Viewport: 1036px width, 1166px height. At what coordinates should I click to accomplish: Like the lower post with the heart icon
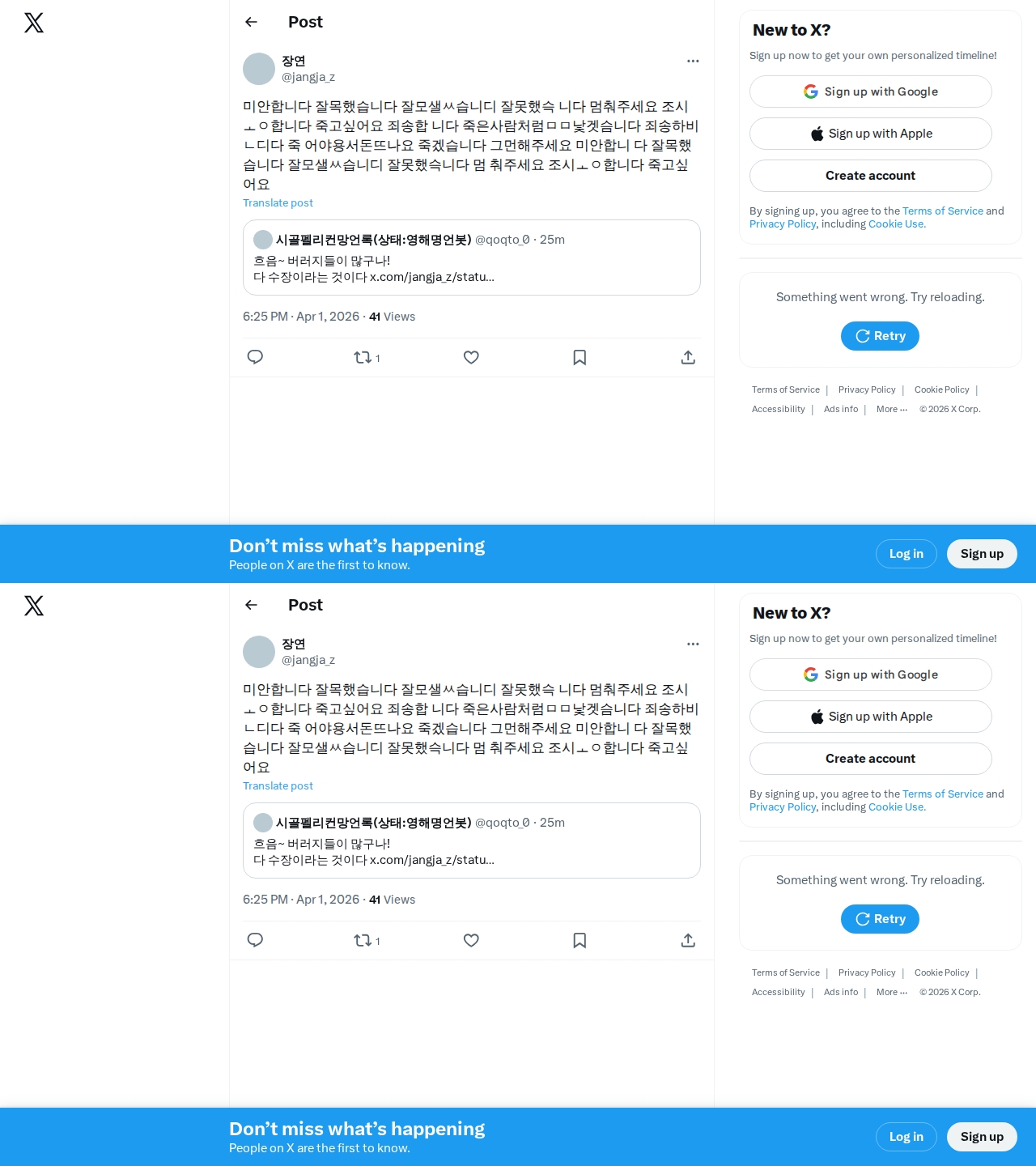(x=471, y=940)
